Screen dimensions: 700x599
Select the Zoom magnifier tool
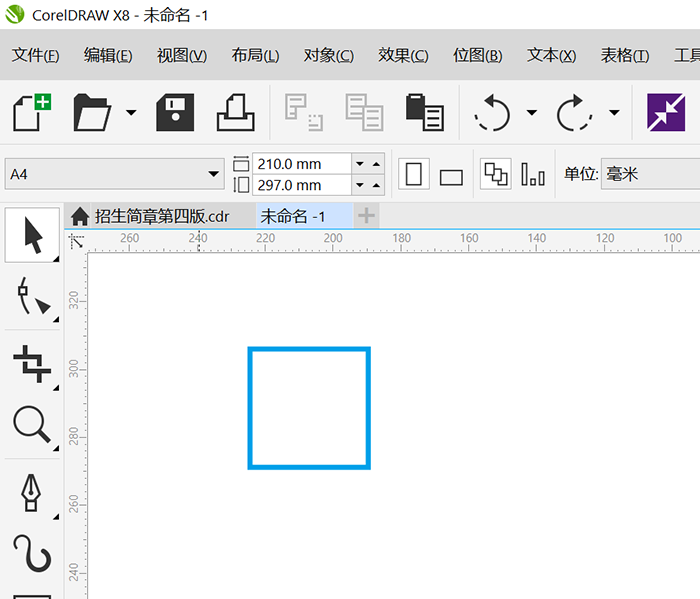coord(33,425)
